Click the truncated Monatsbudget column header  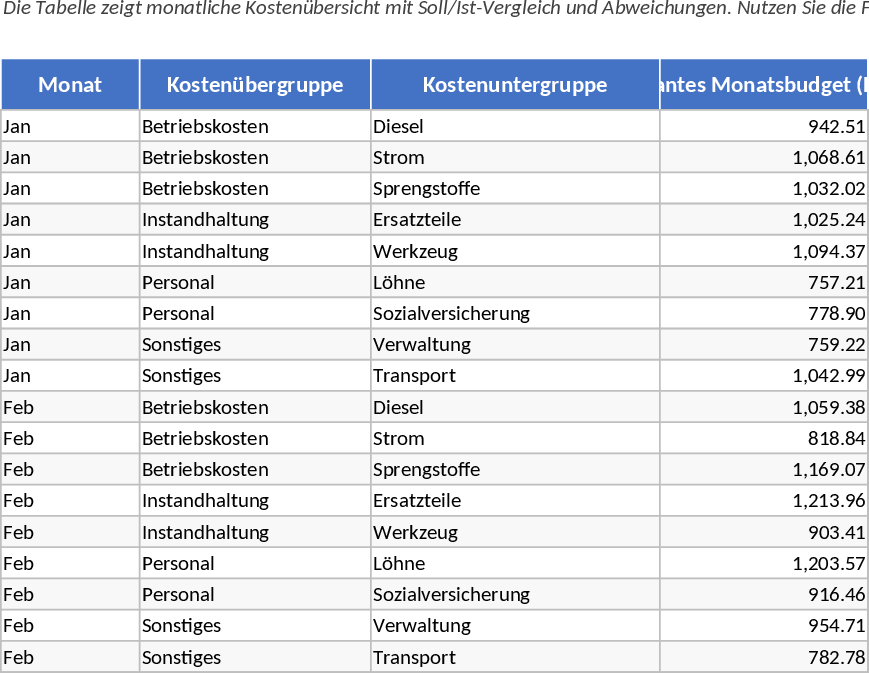(x=764, y=85)
